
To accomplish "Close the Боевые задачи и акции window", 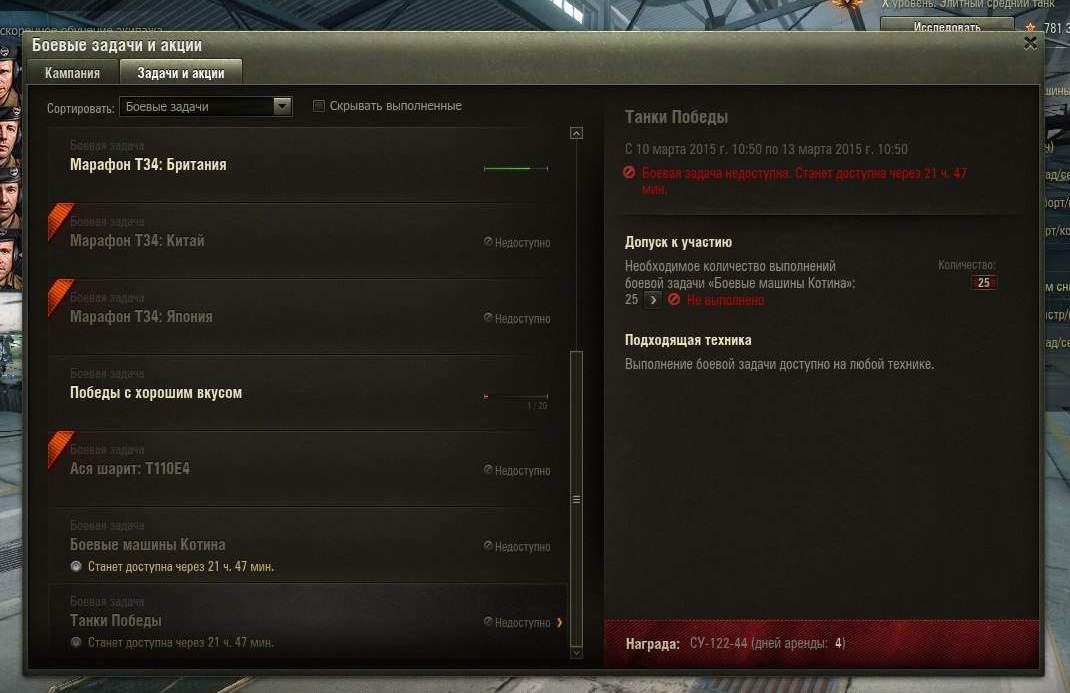I will pyautogui.click(x=1030, y=44).
